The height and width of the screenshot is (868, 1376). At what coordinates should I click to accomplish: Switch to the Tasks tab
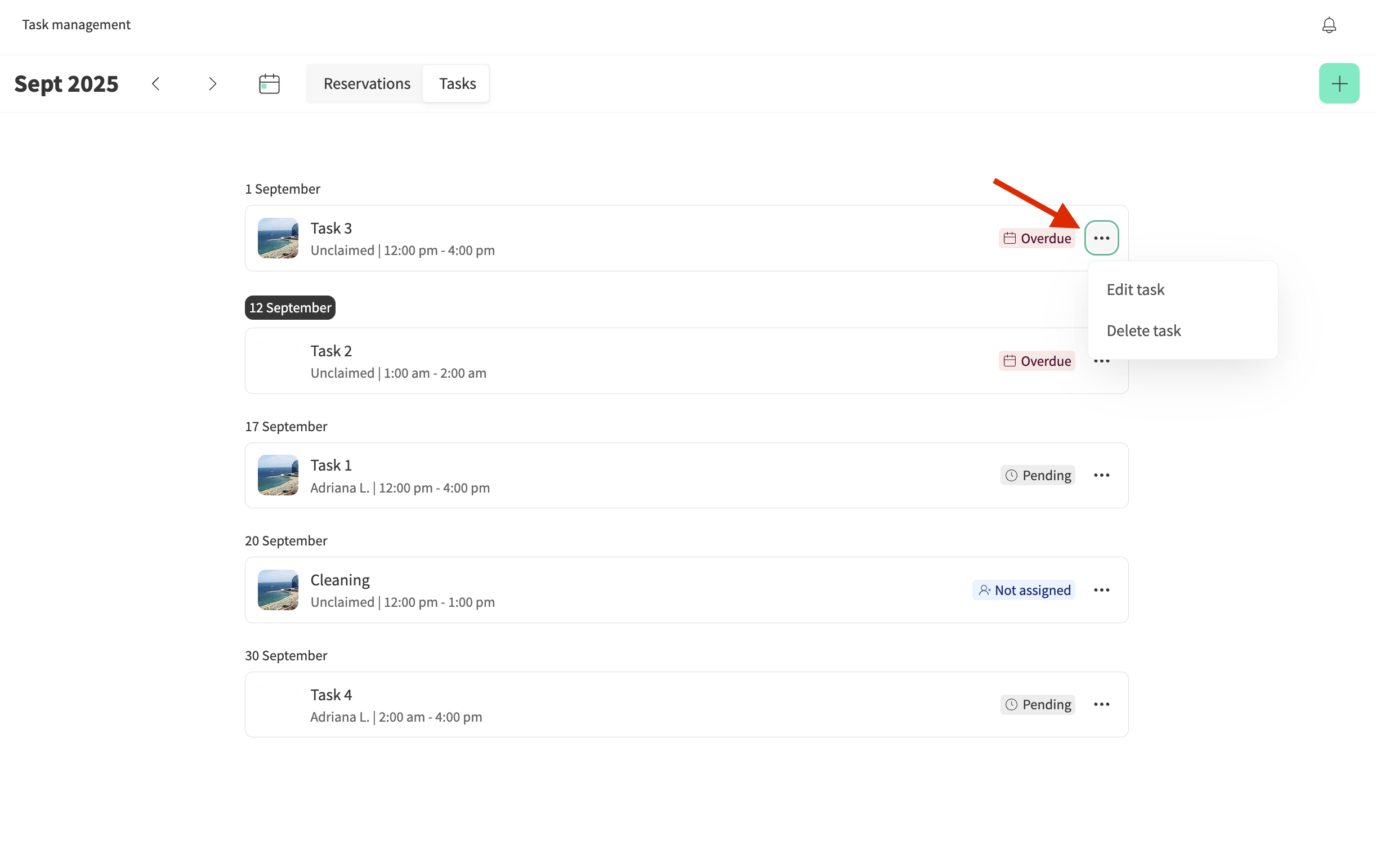point(457,83)
